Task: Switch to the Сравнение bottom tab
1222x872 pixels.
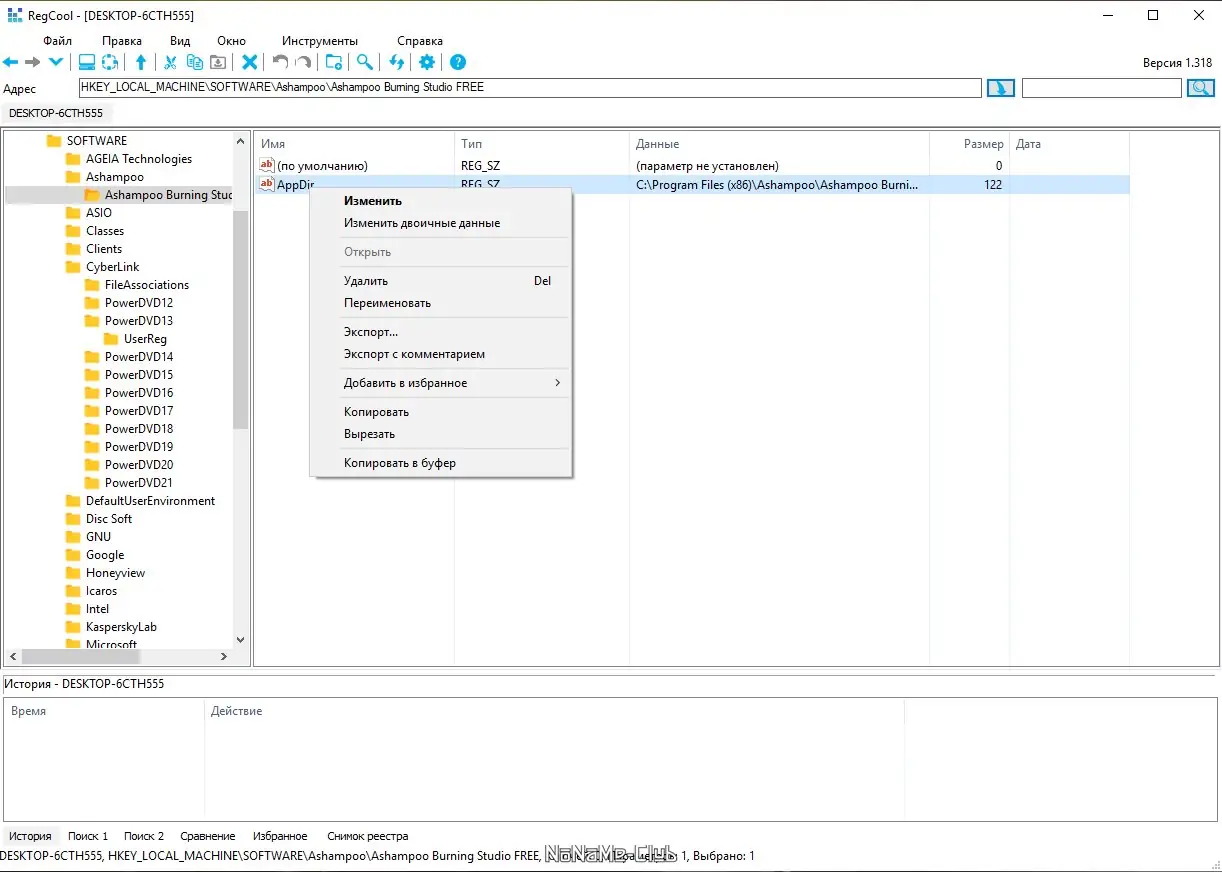Action: (x=208, y=836)
